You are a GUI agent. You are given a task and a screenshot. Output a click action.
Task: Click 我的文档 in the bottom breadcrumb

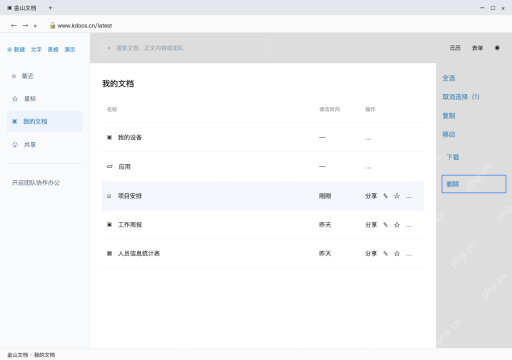tap(45, 355)
